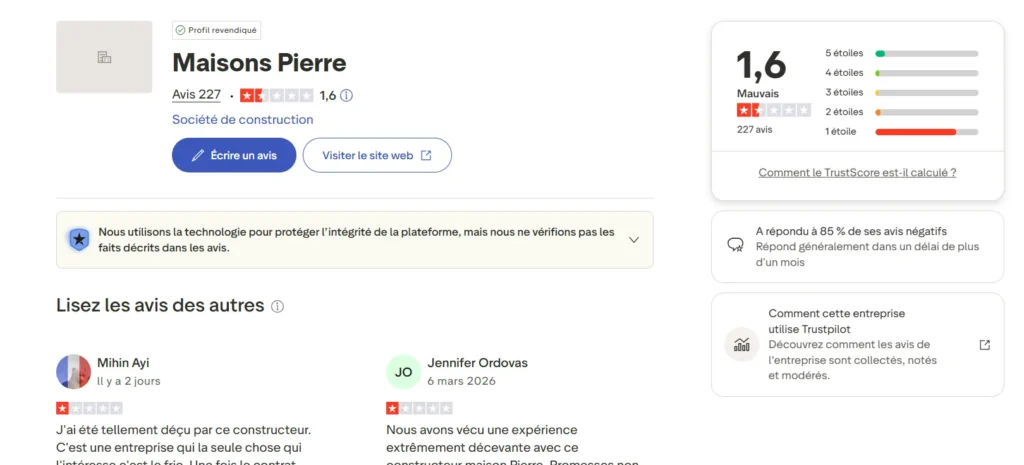Click Mihin Ayi's profile avatar
1024x465 pixels.
73,372
